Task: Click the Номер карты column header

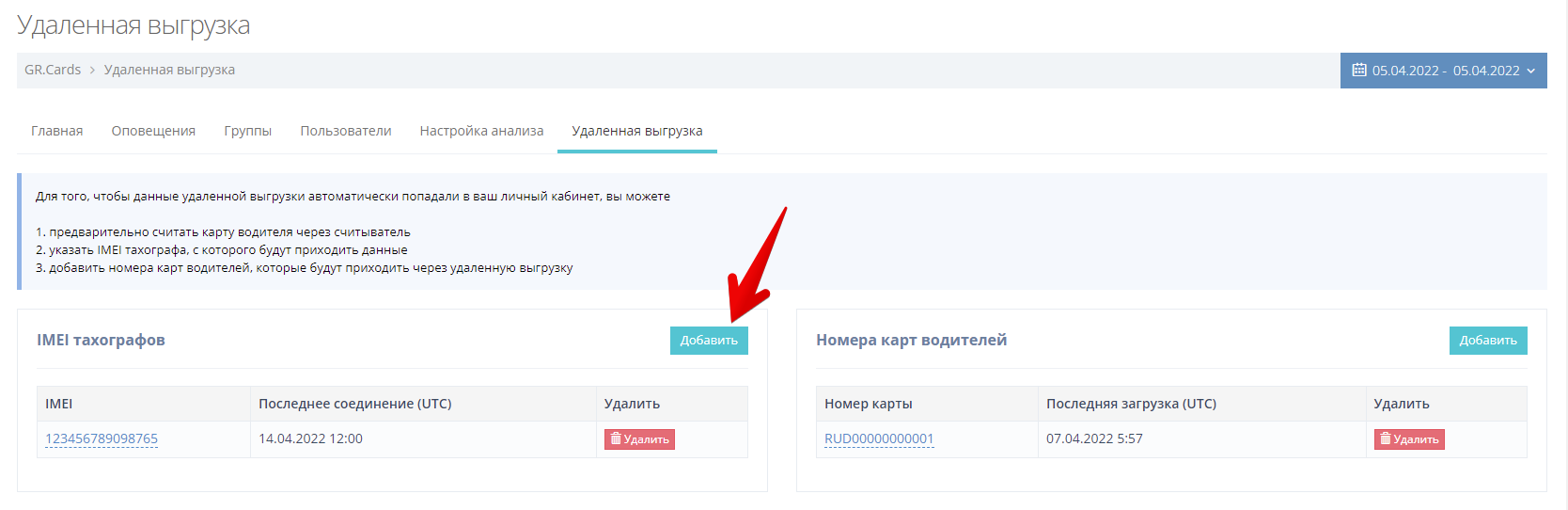Action: (868, 404)
